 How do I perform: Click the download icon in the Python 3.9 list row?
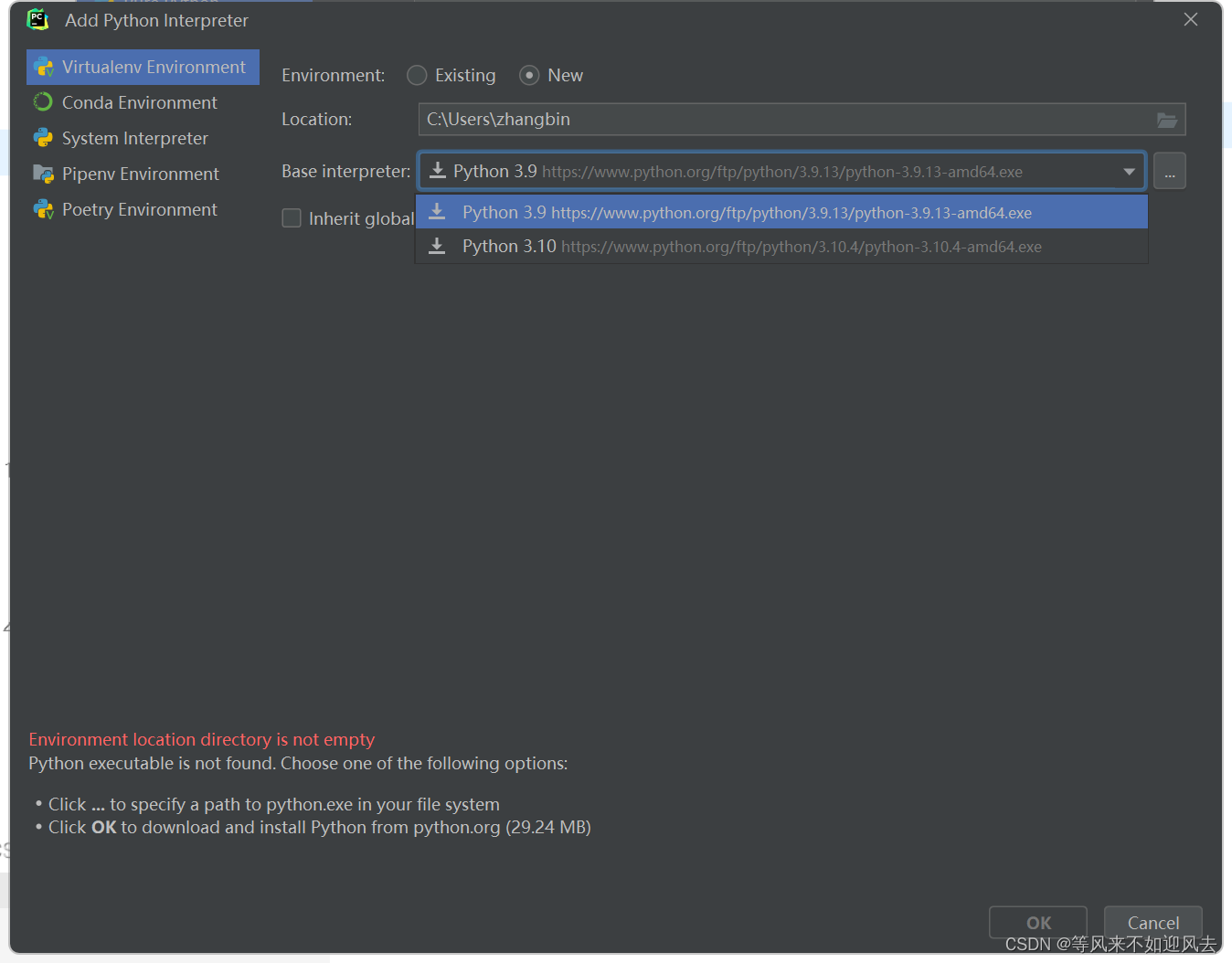point(437,212)
